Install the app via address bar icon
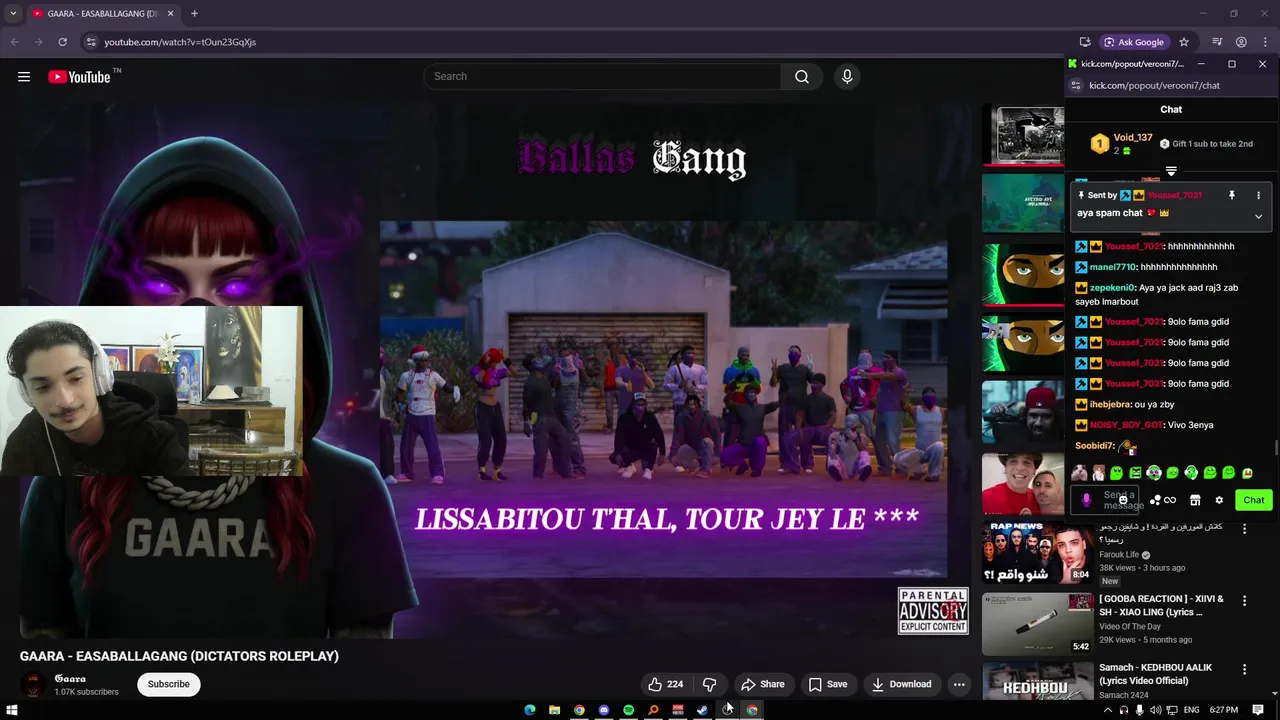Image resolution: width=1280 pixels, height=720 pixels. [1085, 42]
